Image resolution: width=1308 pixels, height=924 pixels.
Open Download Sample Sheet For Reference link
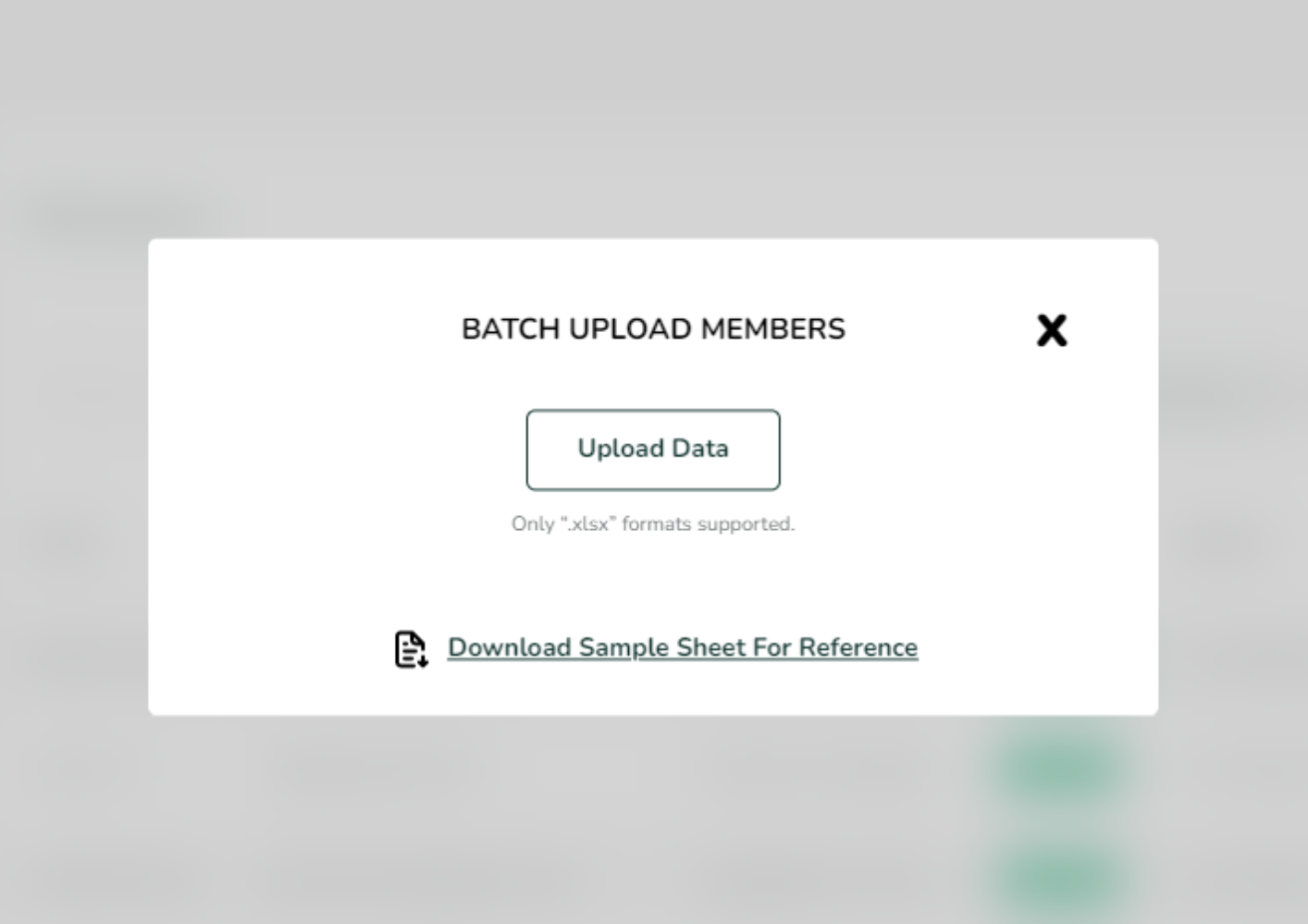tap(683, 647)
